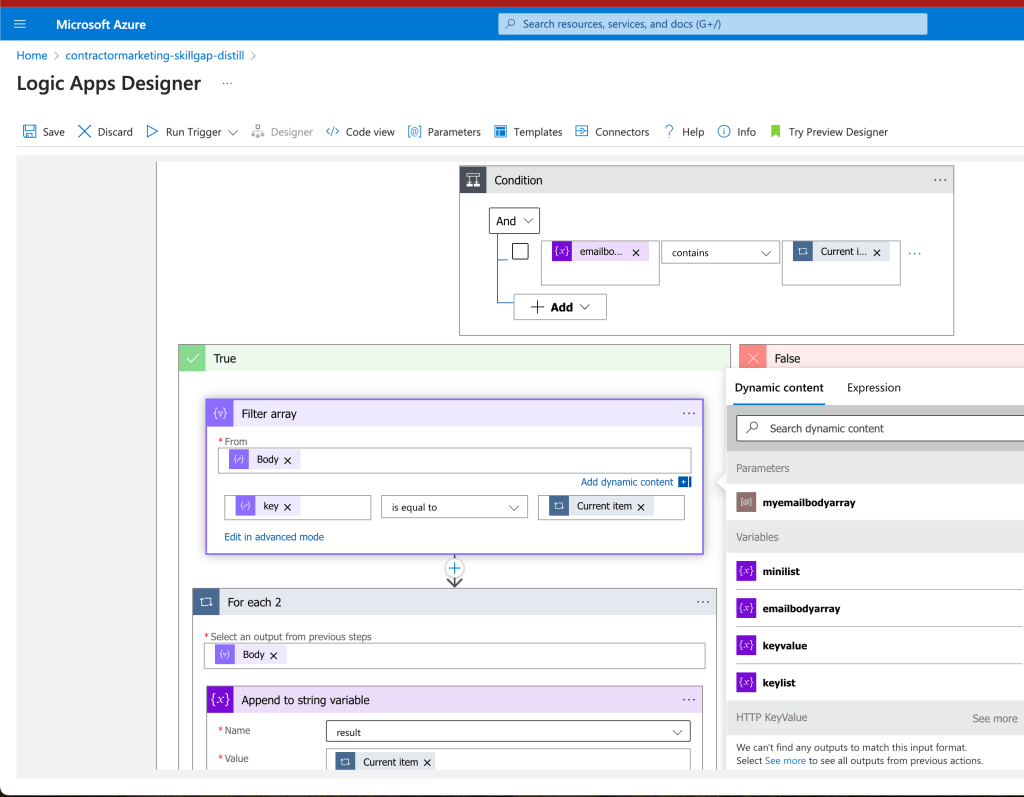Open the Condition card ellipsis menu
This screenshot has height=797, width=1024.
click(940, 180)
